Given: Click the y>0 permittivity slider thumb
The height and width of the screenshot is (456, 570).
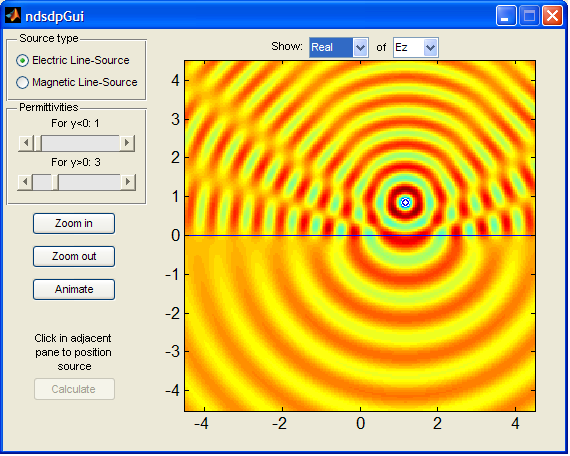Looking at the screenshot, I should point(55,182).
